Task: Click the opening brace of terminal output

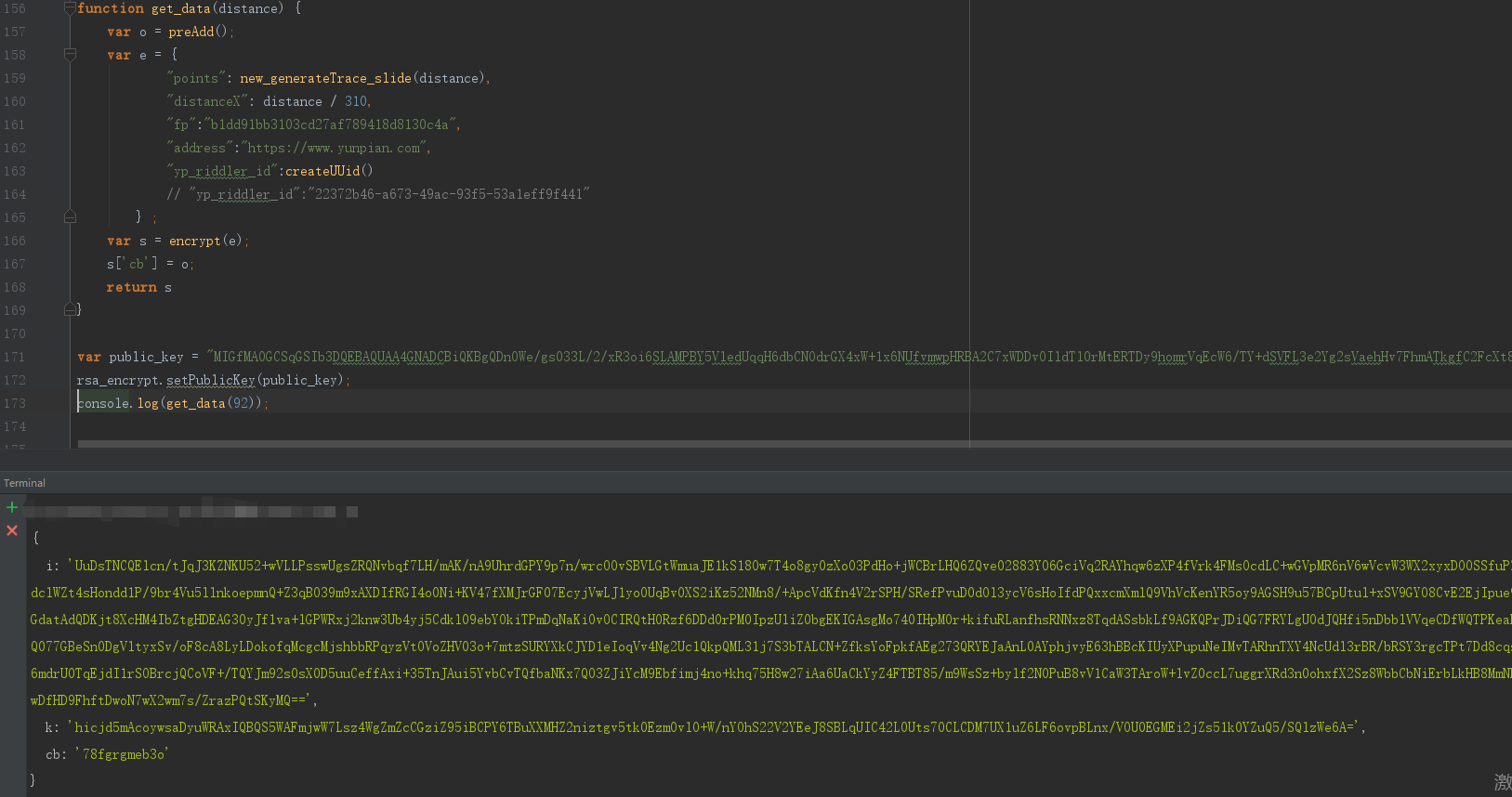Action: pos(36,538)
